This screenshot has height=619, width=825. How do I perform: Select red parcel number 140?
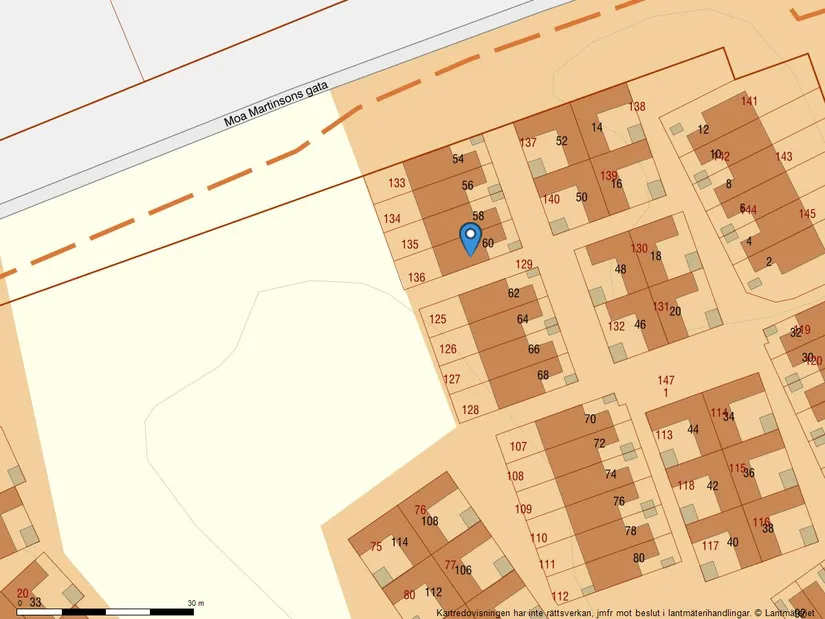551,199
